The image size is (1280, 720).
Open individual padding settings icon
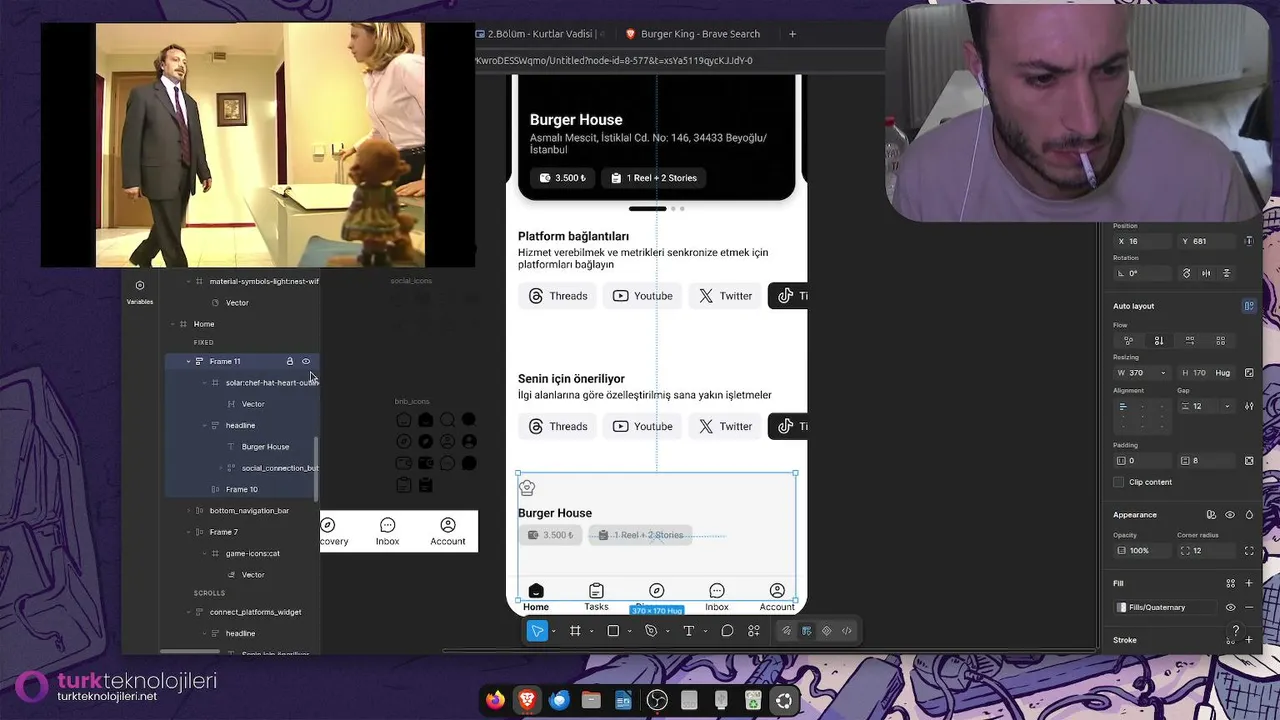pos(1249,461)
